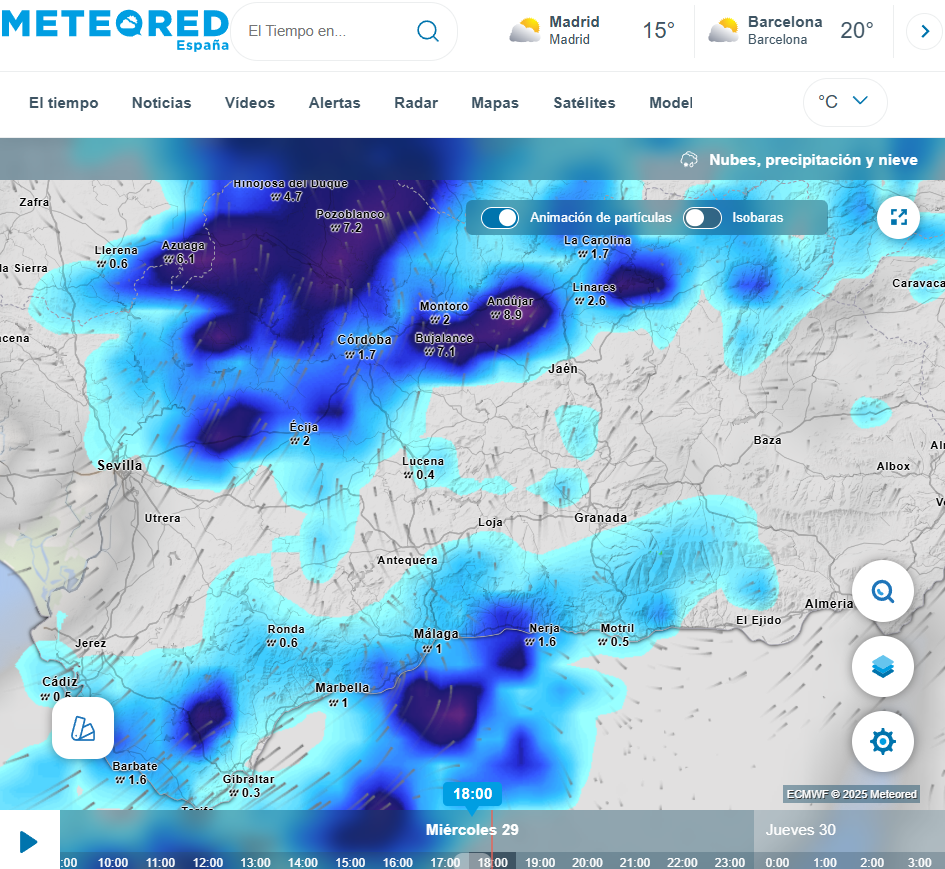
Task: Click the search magnifier in the search bar
Action: (x=428, y=31)
